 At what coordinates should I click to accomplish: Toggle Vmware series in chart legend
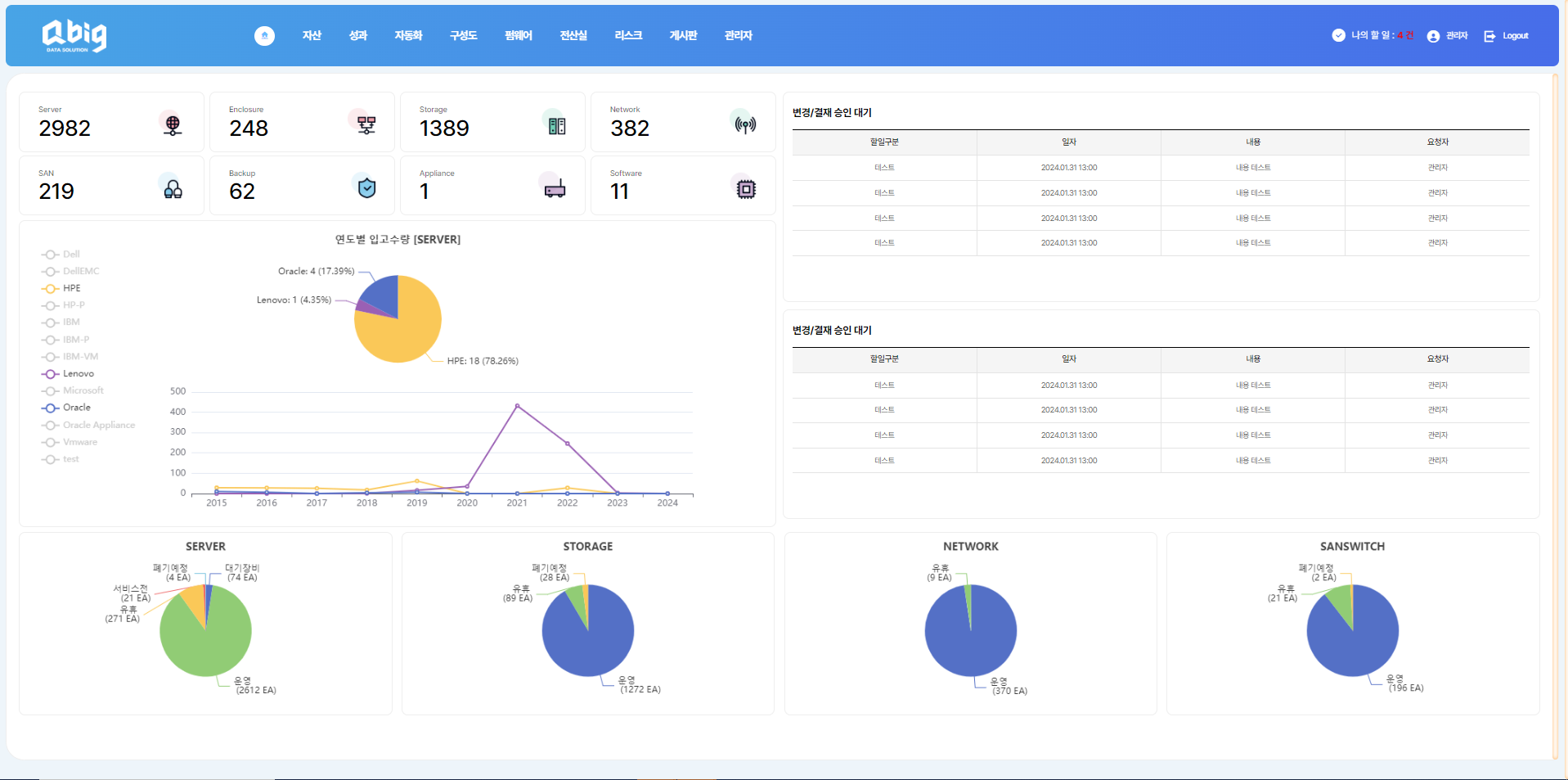point(70,442)
